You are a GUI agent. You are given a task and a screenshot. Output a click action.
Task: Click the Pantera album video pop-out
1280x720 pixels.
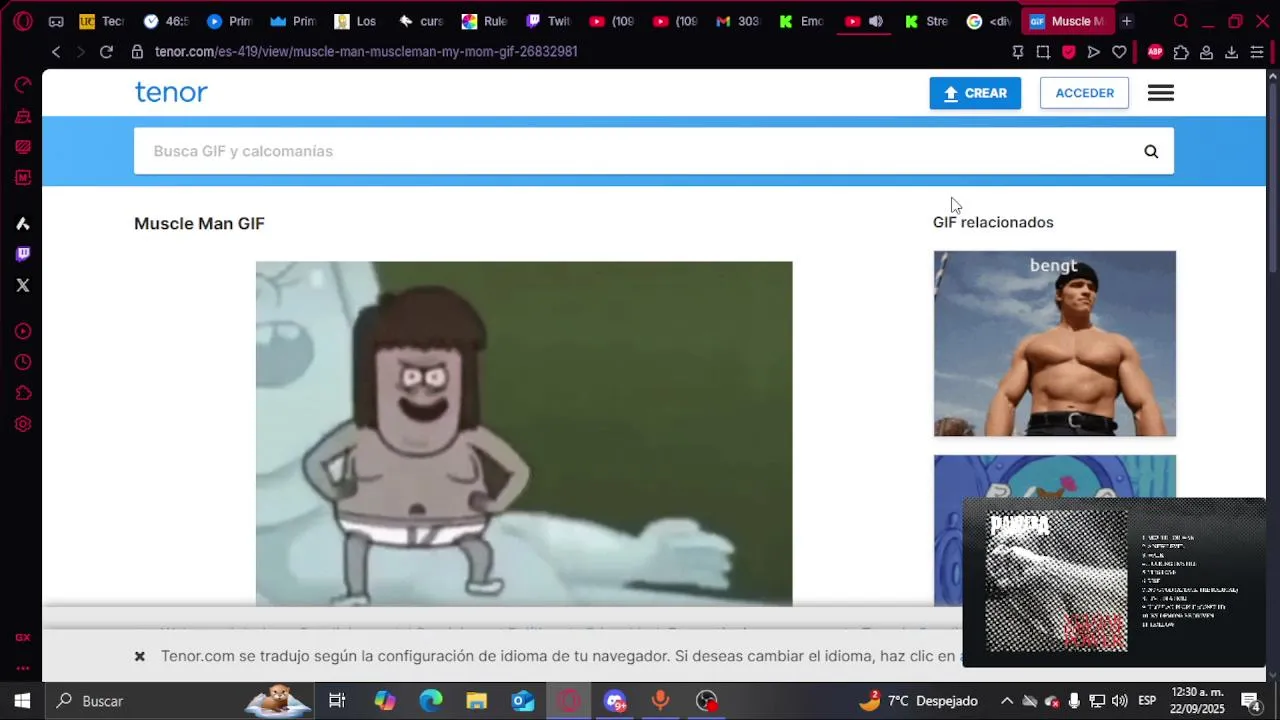(x=1114, y=582)
